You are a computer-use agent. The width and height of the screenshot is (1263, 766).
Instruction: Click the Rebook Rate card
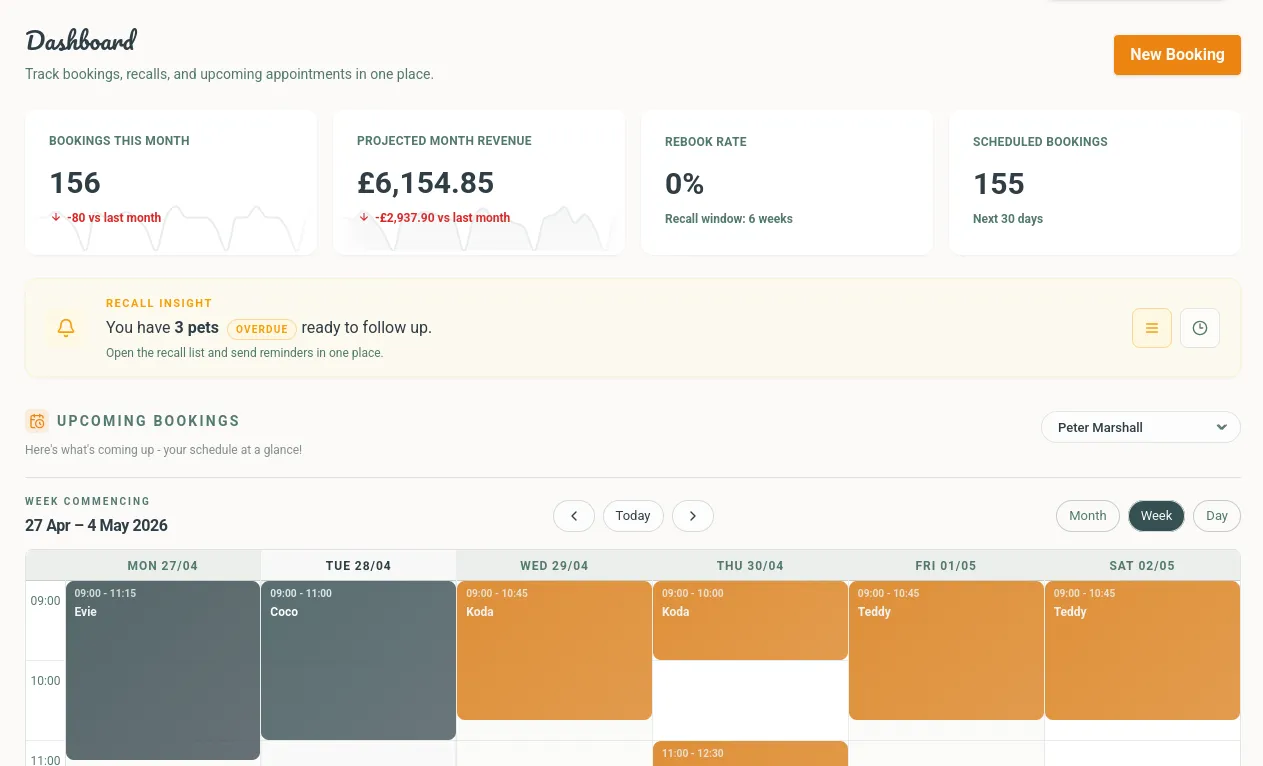787,182
